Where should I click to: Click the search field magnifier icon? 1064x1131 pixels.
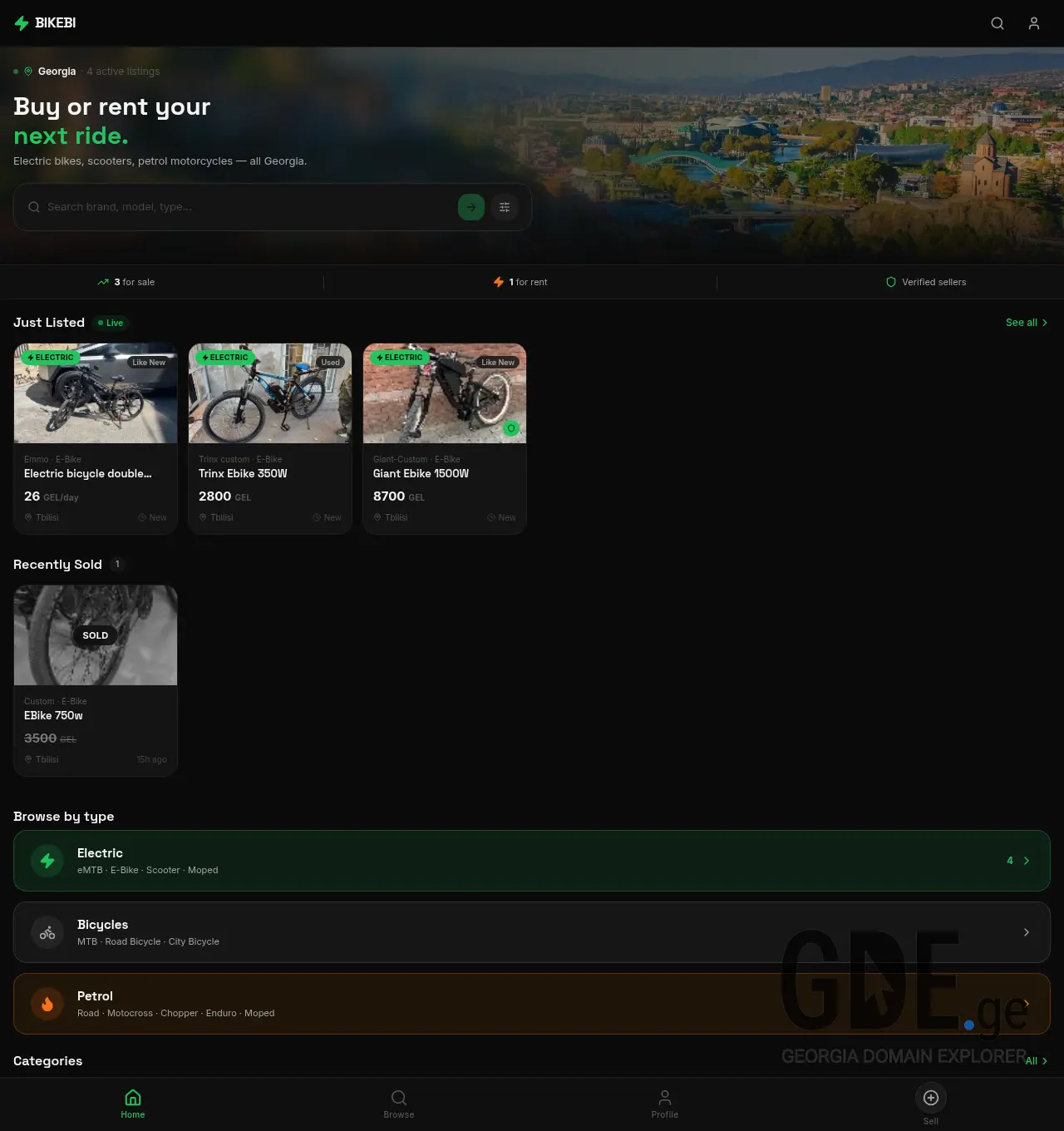(34, 207)
